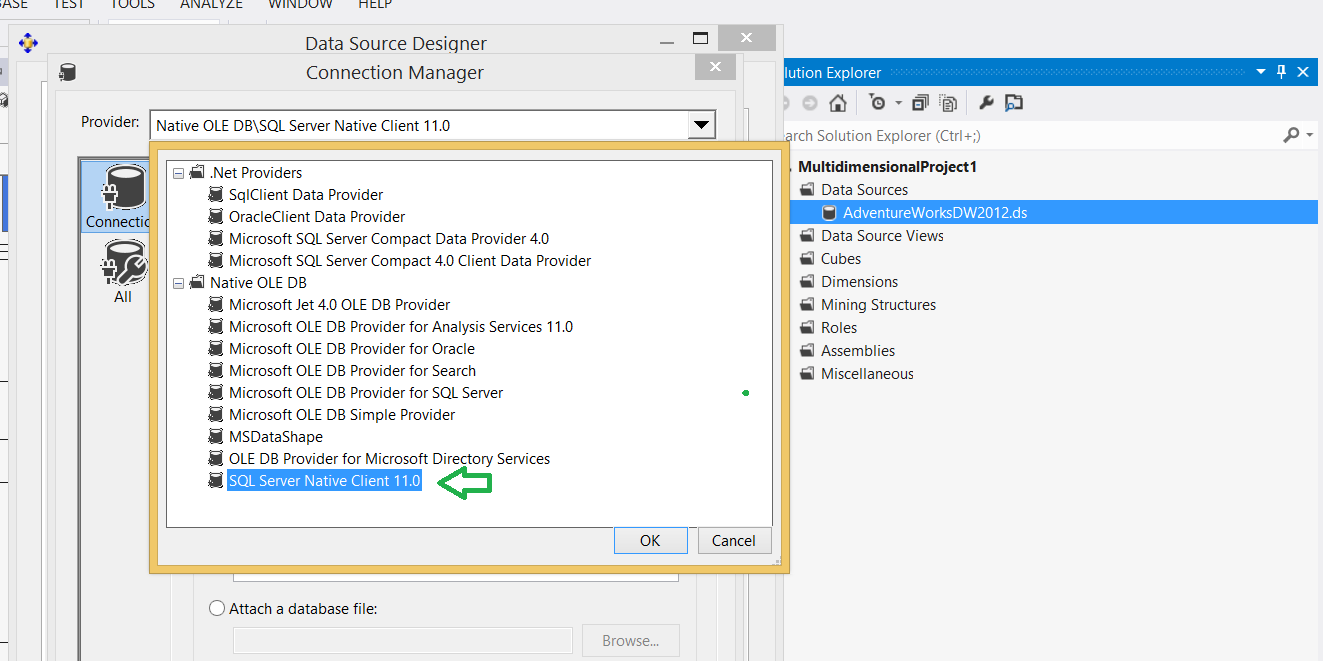Open the Provider dropdown arrow
1323x661 pixels.
pyautogui.click(x=702, y=125)
